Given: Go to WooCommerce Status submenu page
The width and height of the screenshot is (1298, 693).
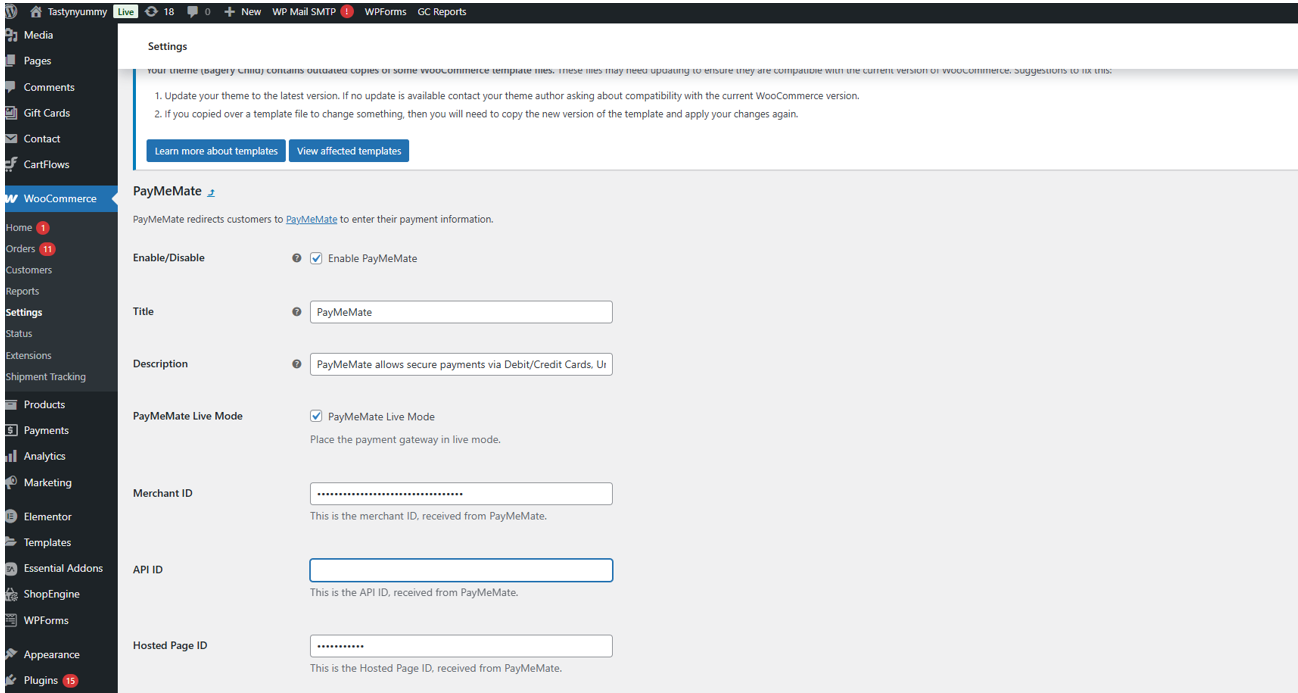Looking at the screenshot, I should click(19, 334).
